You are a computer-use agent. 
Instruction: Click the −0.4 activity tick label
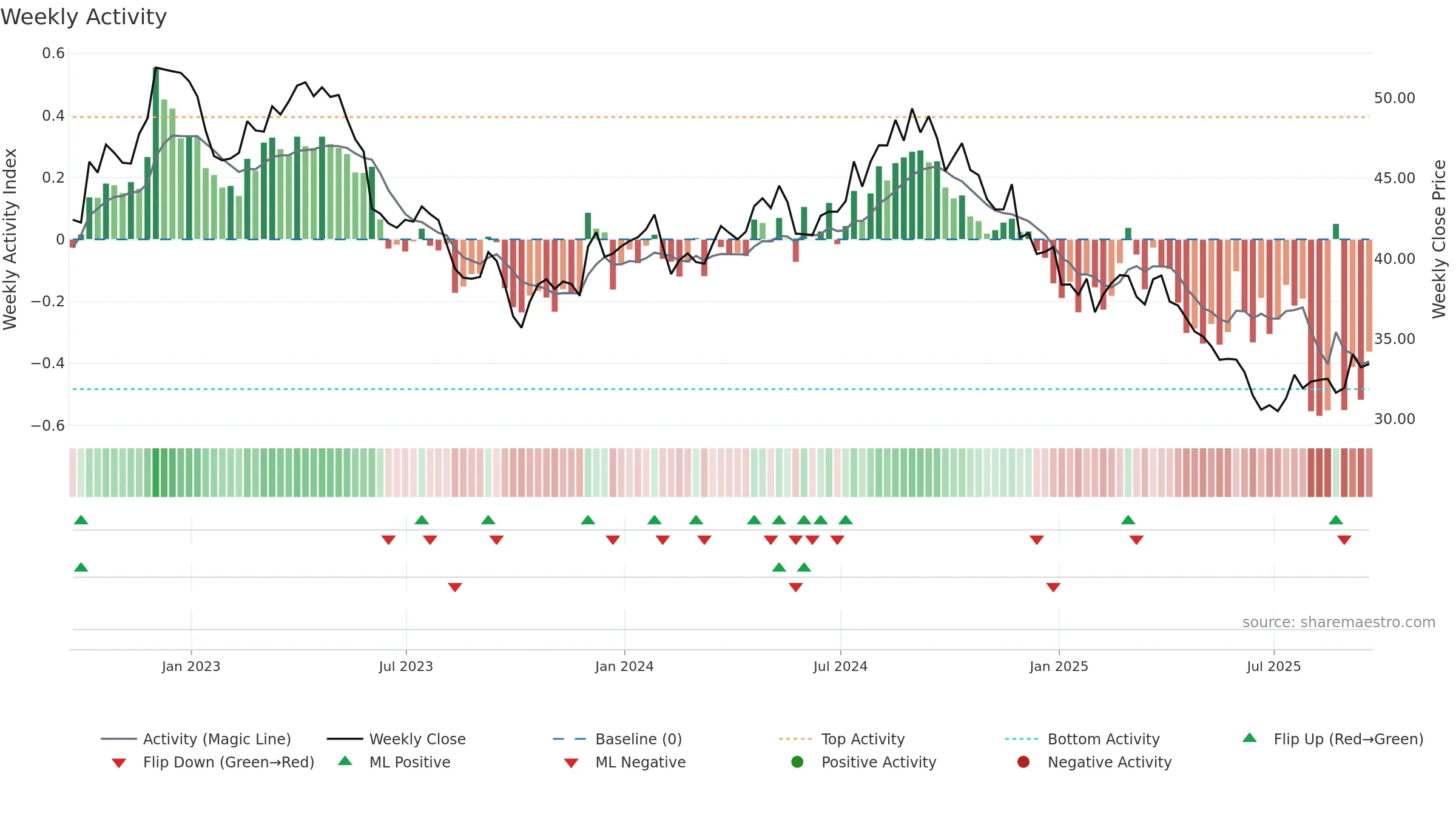coord(48,363)
